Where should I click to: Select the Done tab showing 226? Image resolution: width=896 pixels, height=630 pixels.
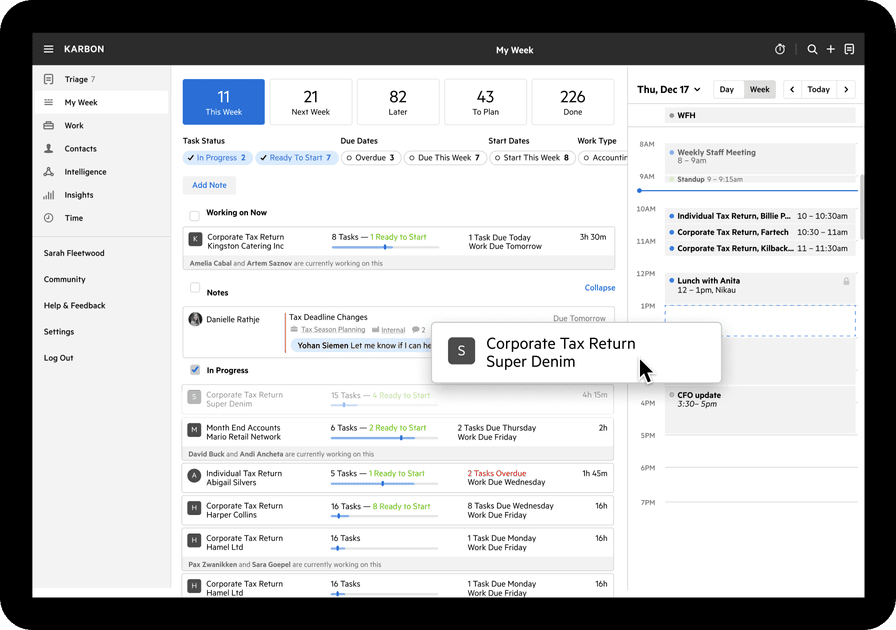click(x=573, y=101)
